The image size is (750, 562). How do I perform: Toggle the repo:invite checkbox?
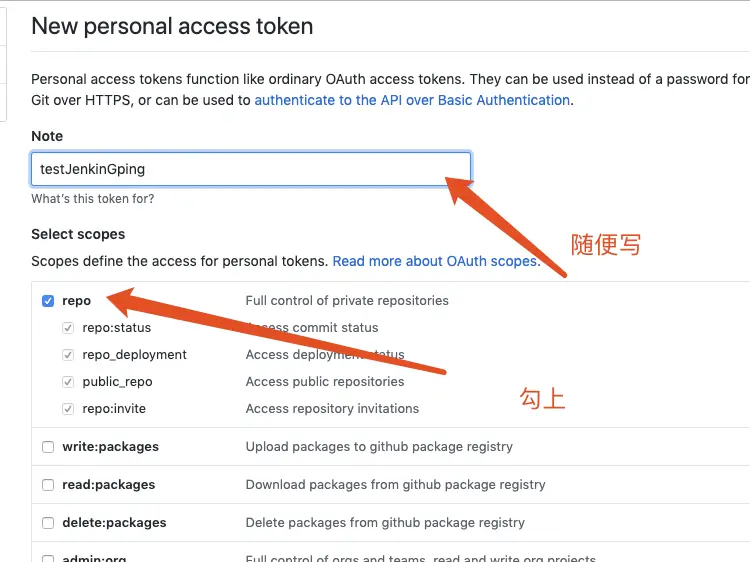68,409
